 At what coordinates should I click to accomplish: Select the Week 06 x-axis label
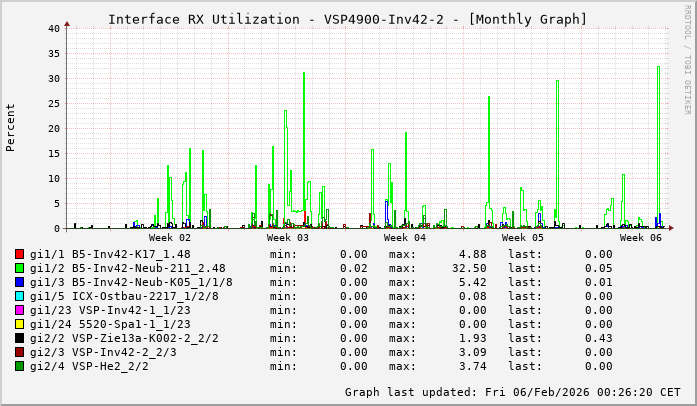click(x=641, y=238)
